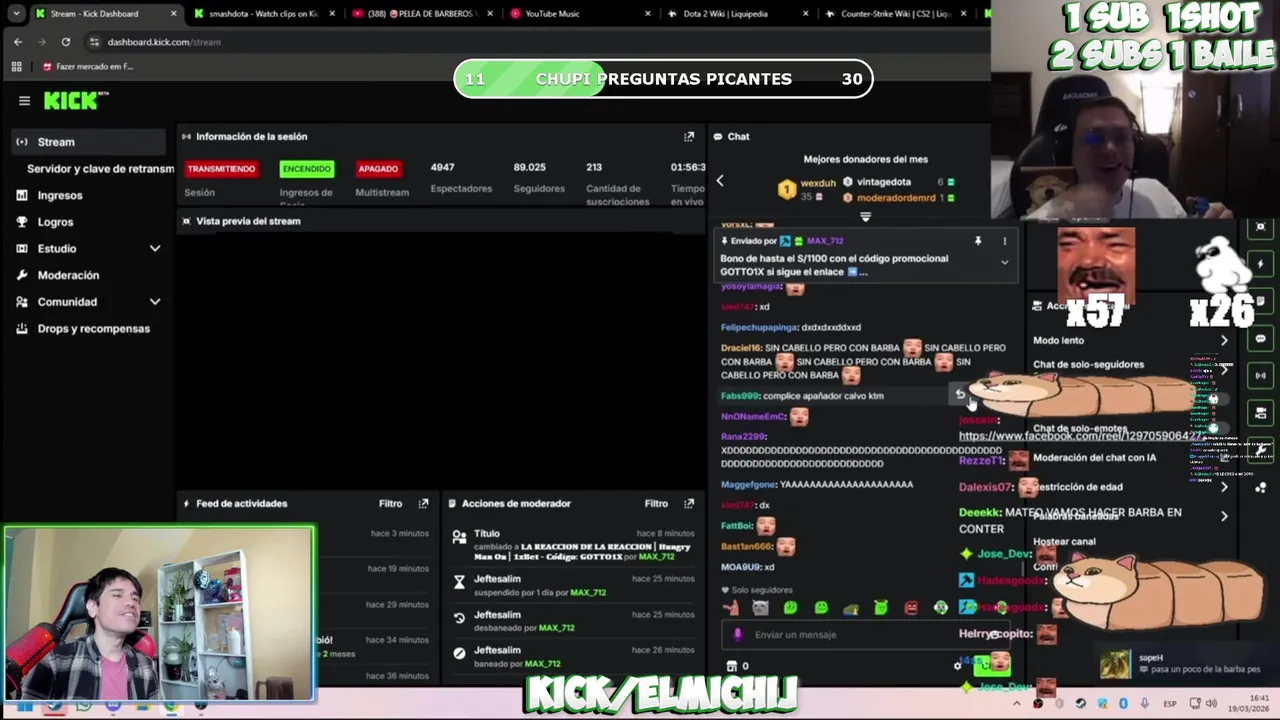Pop out the Feed de actividades panel

[x=423, y=503]
